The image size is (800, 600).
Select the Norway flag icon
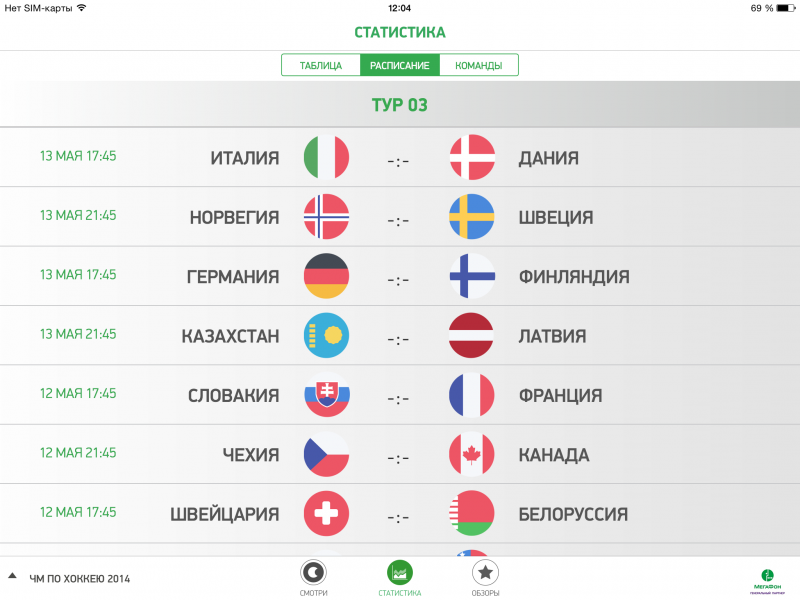click(326, 217)
